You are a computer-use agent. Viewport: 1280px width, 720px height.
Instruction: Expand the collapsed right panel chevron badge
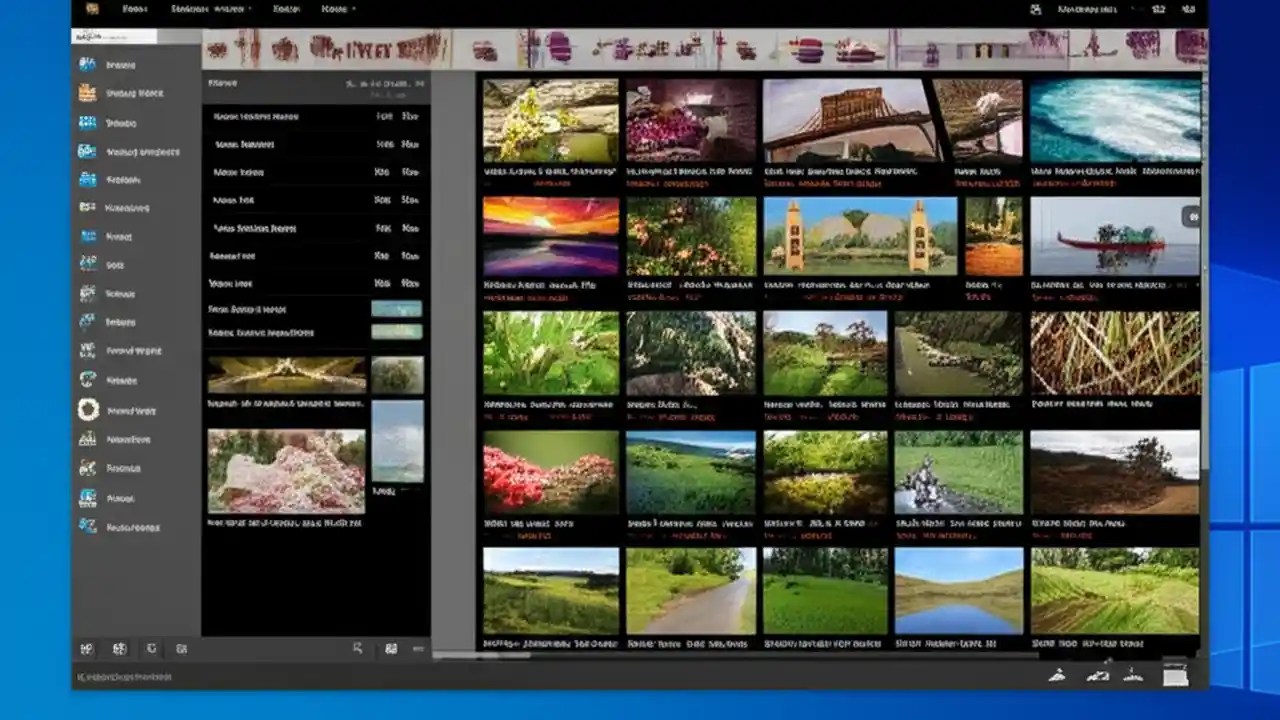pyautogui.click(x=1190, y=215)
